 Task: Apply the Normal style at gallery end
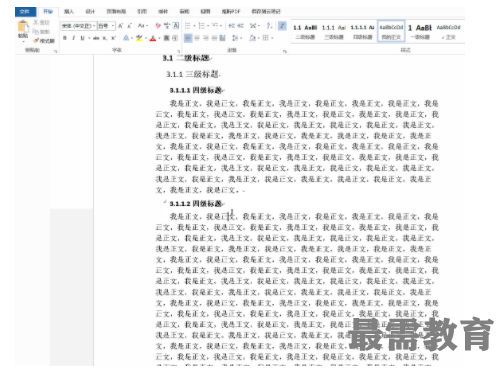(x=448, y=31)
